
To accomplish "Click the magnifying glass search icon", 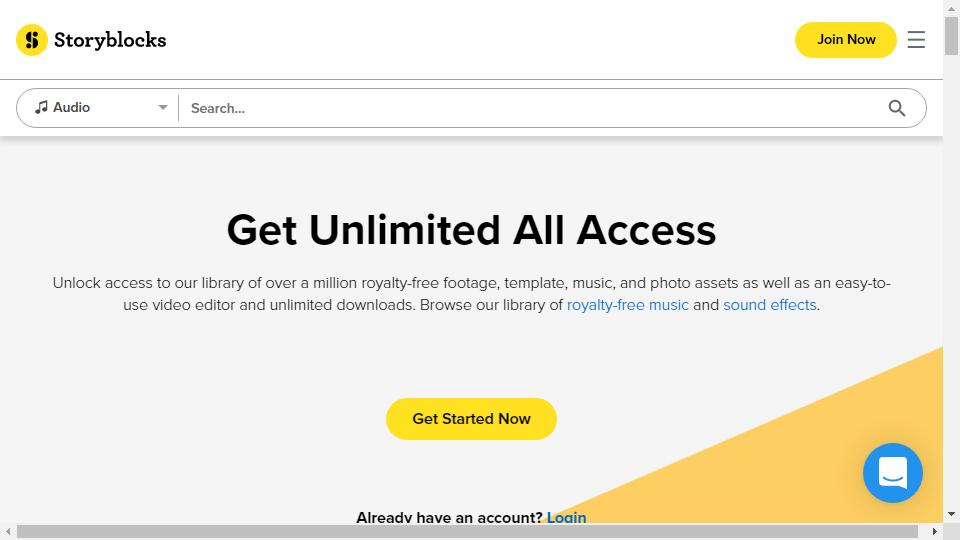I will [897, 108].
